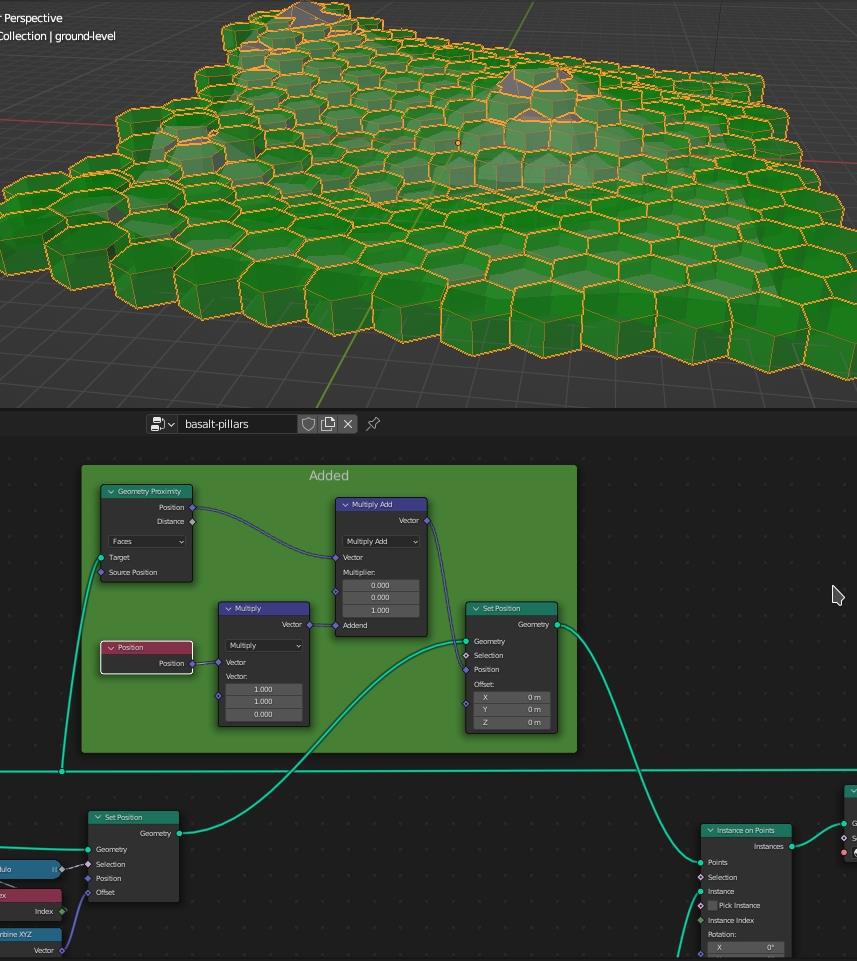Click the Multiply node's 0.000 vector value
Screen dimensions: 857x961
point(263,714)
